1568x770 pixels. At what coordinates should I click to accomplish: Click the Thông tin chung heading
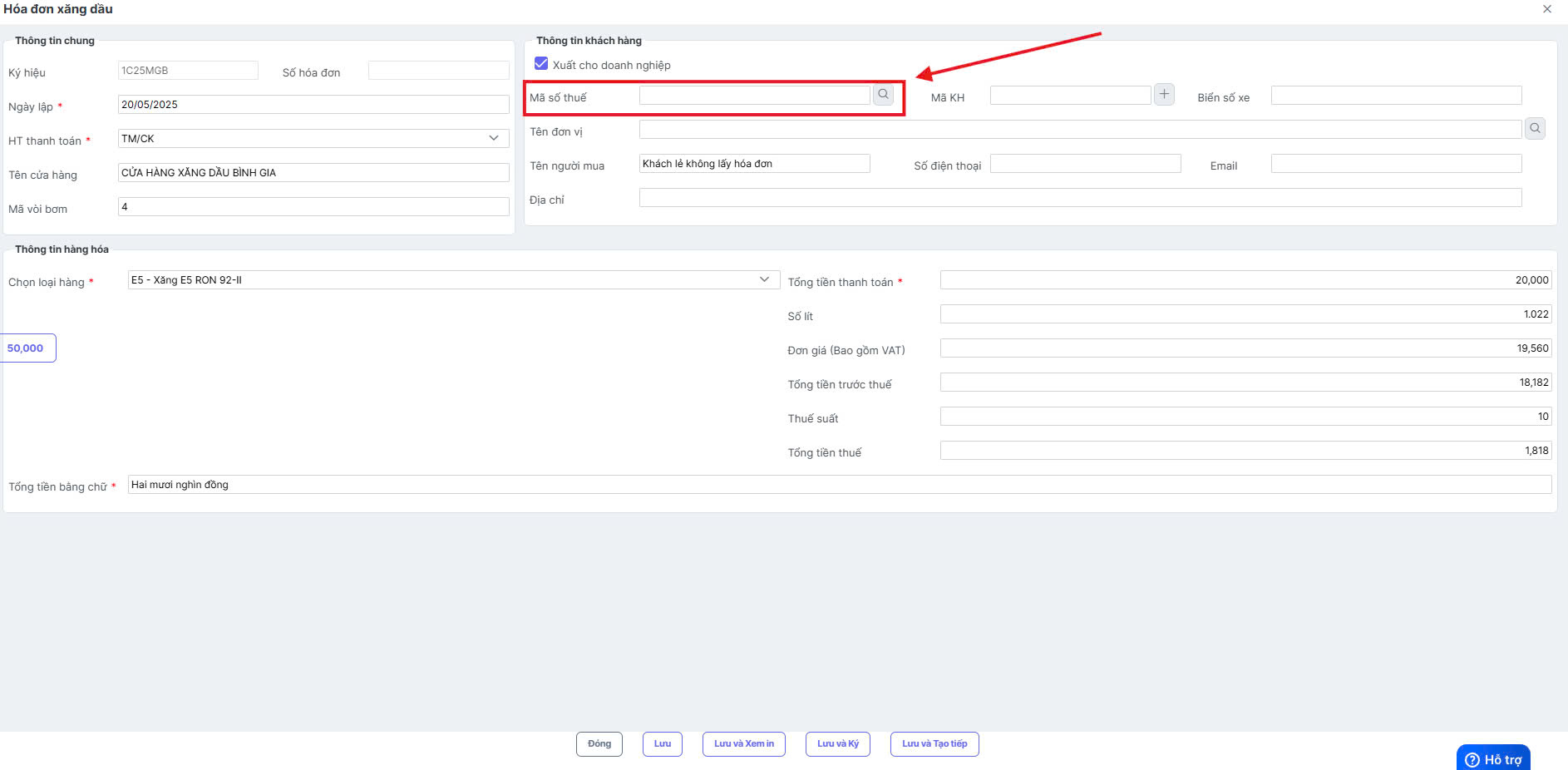point(55,41)
